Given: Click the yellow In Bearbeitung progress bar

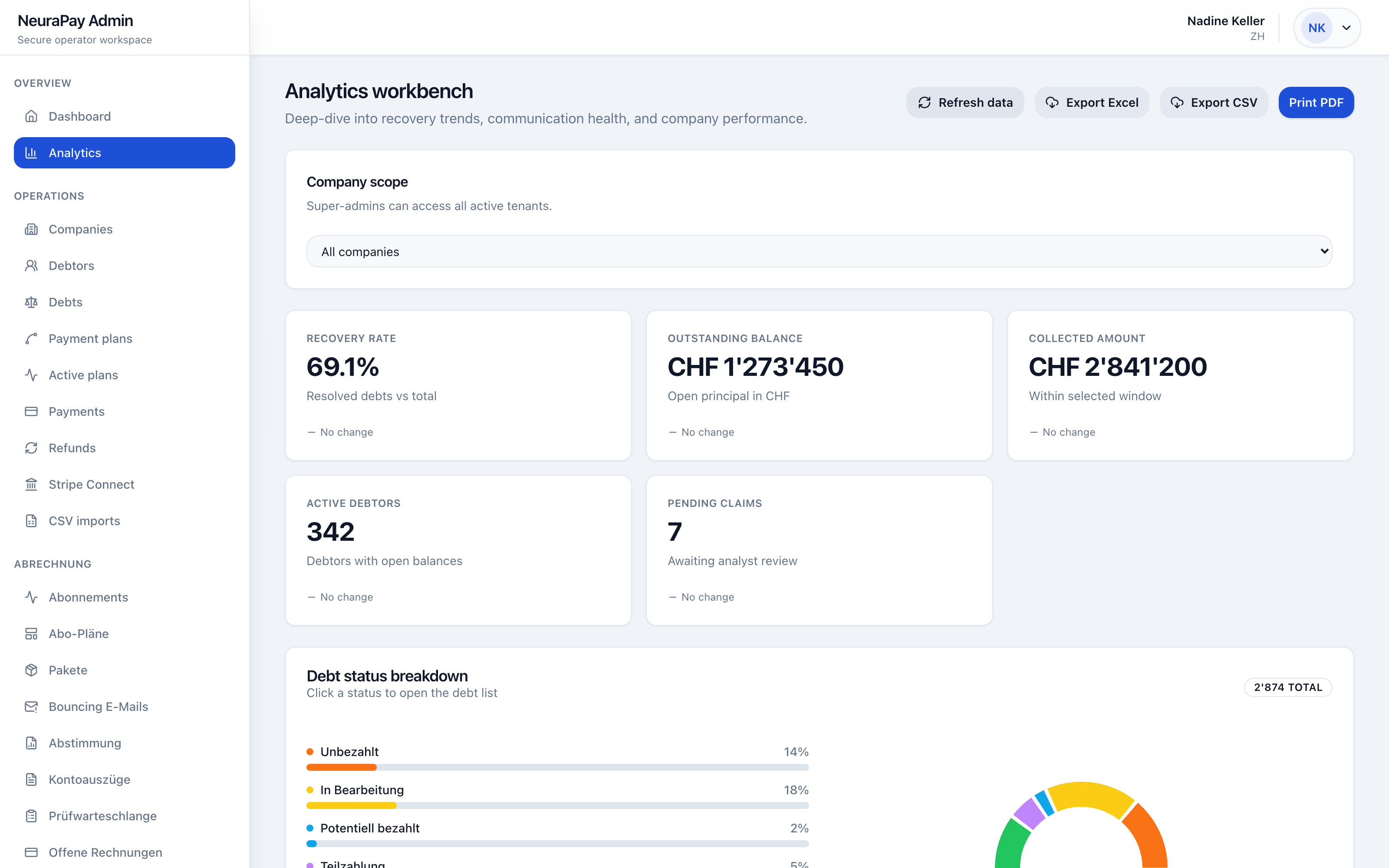Looking at the screenshot, I should click(x=351, y=806).
